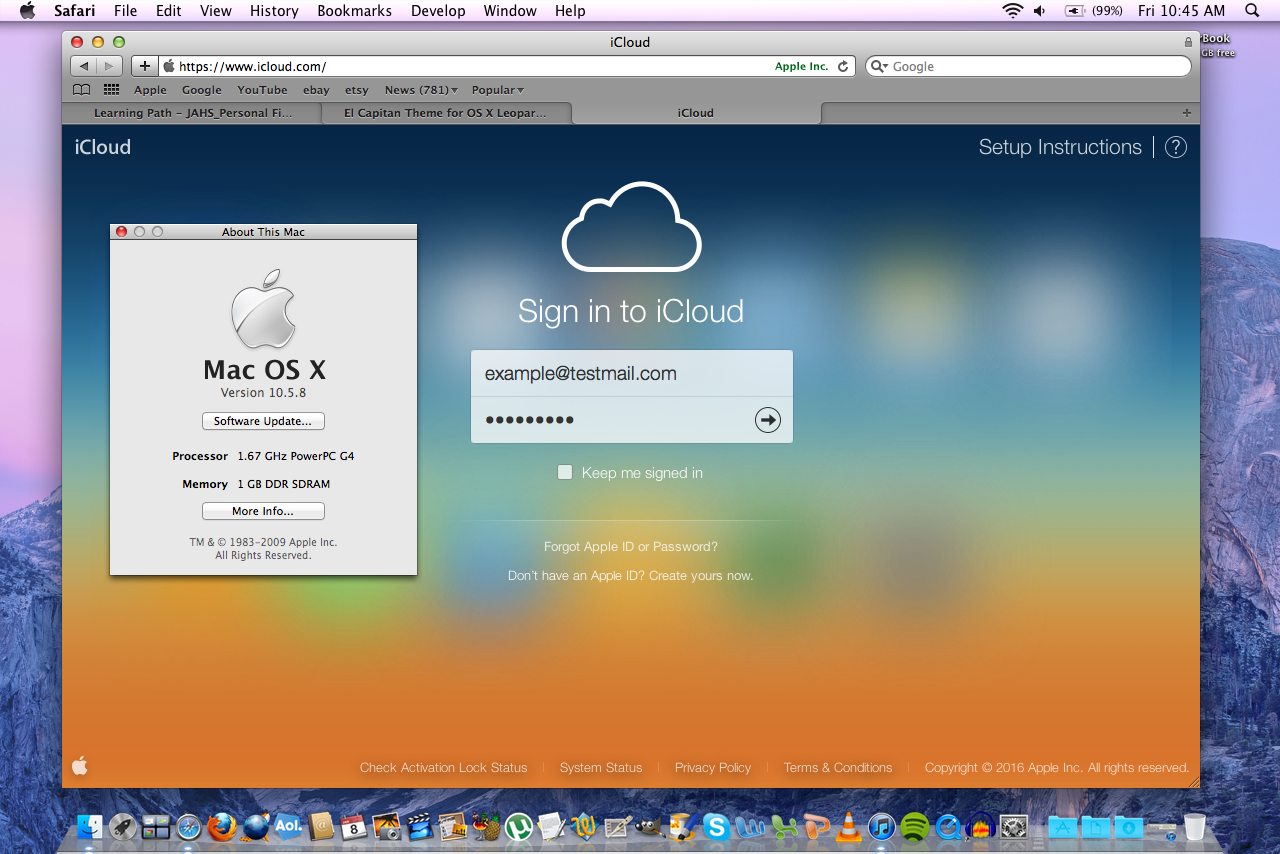Open the Wi-Fi status menu
This screenshot has height=854, width=1280.
[1013, 11]
